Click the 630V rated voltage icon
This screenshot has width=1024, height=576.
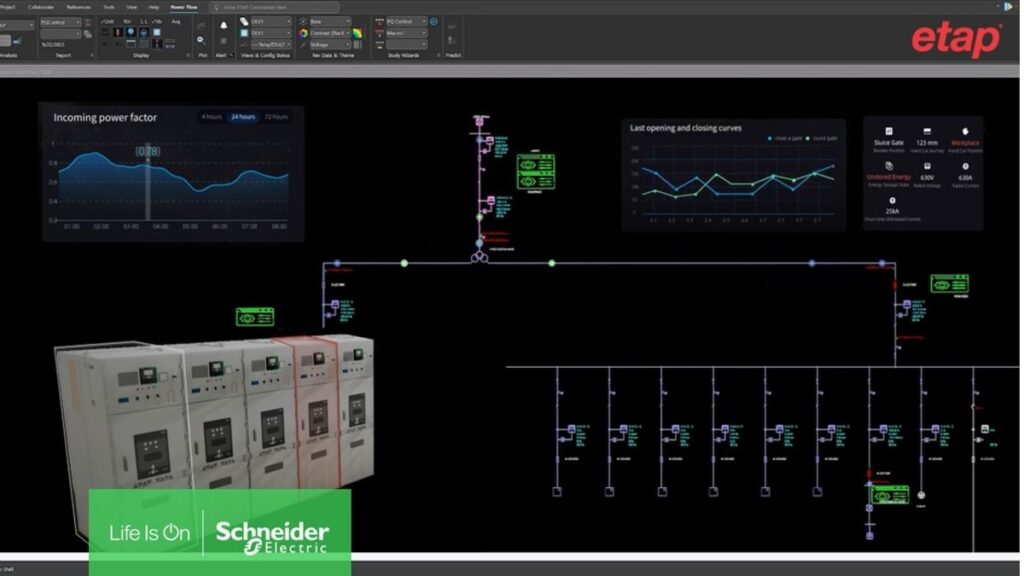[927, 166]
